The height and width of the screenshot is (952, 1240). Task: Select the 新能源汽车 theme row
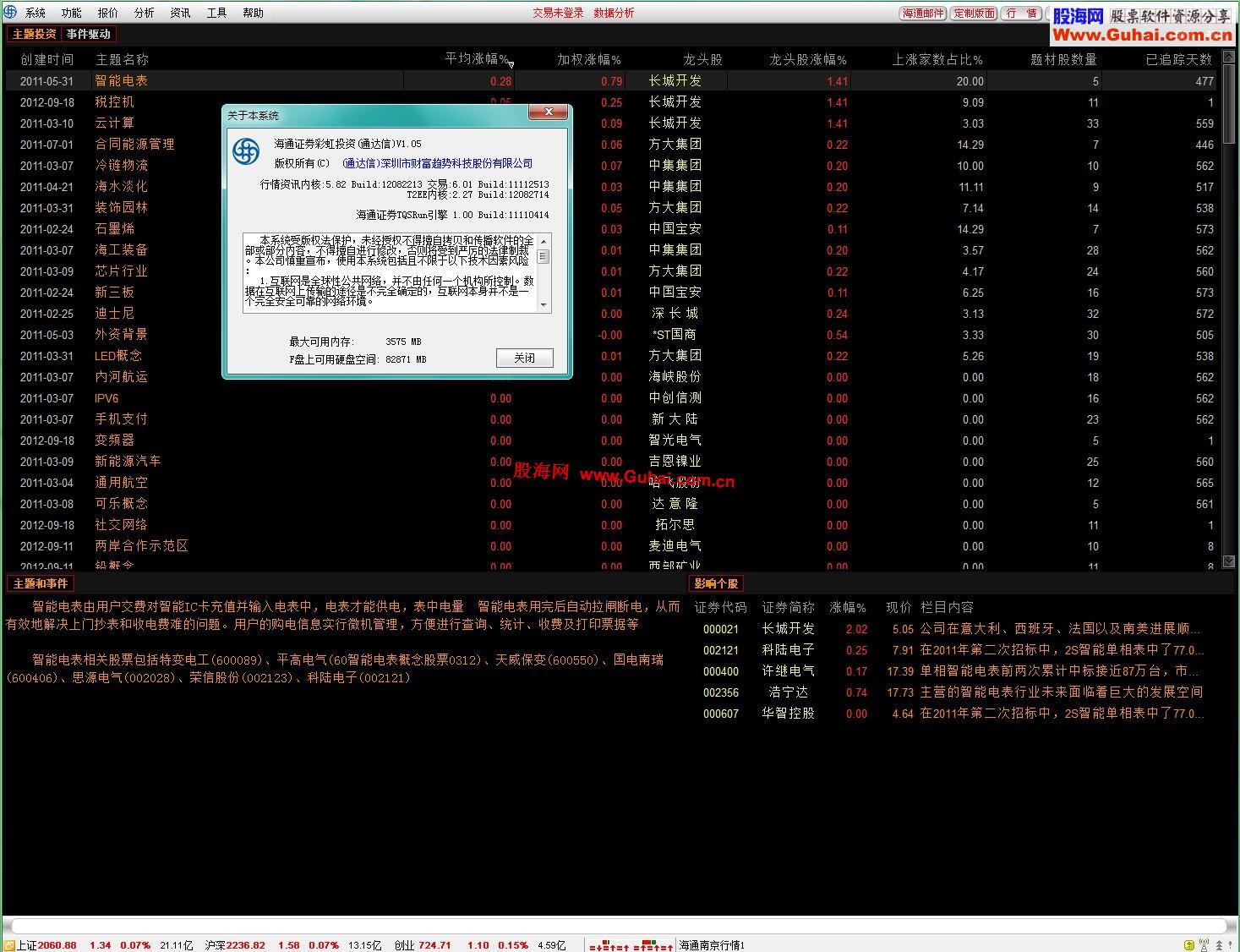click(x=611, y=462)
